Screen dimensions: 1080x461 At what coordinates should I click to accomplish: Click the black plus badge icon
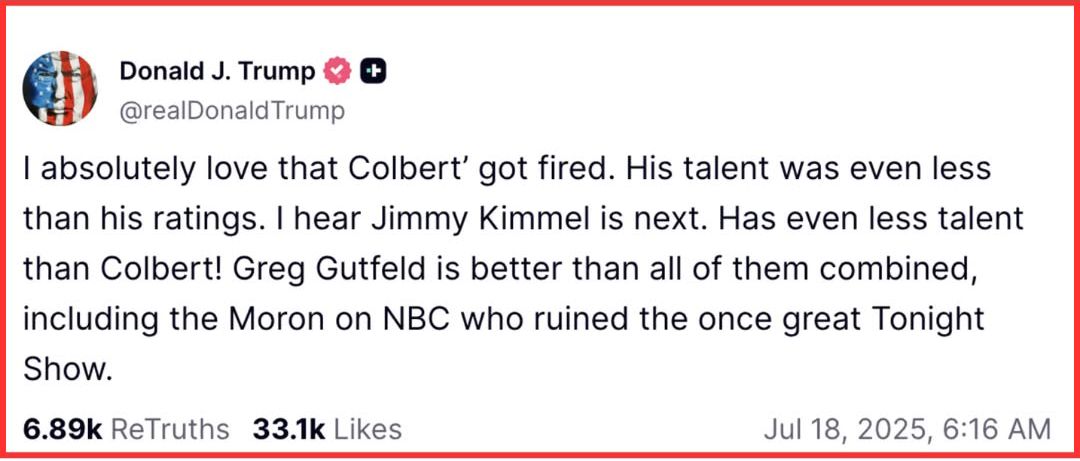(373, 71)
